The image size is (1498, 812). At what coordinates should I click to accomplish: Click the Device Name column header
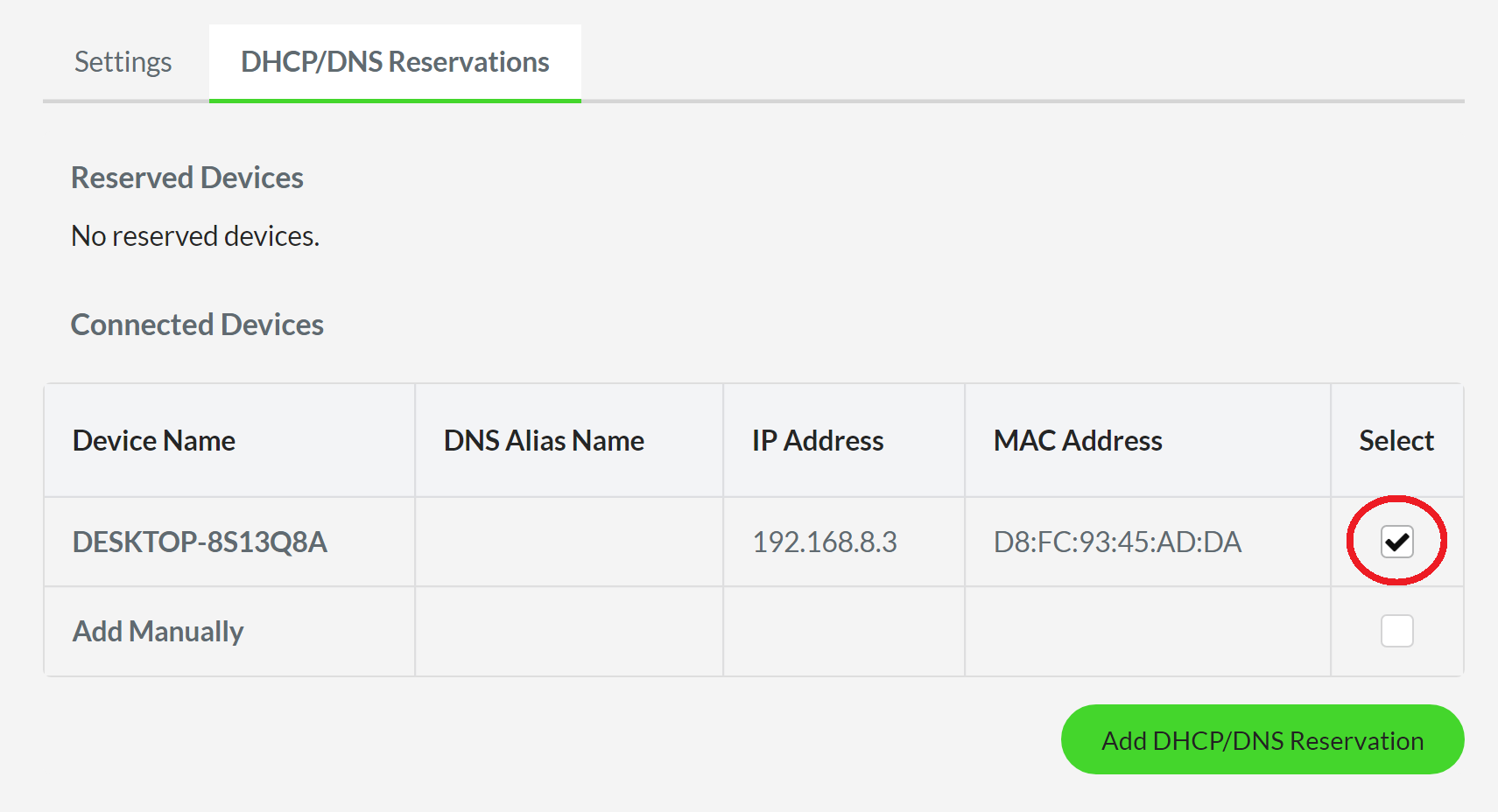point(153,440)
